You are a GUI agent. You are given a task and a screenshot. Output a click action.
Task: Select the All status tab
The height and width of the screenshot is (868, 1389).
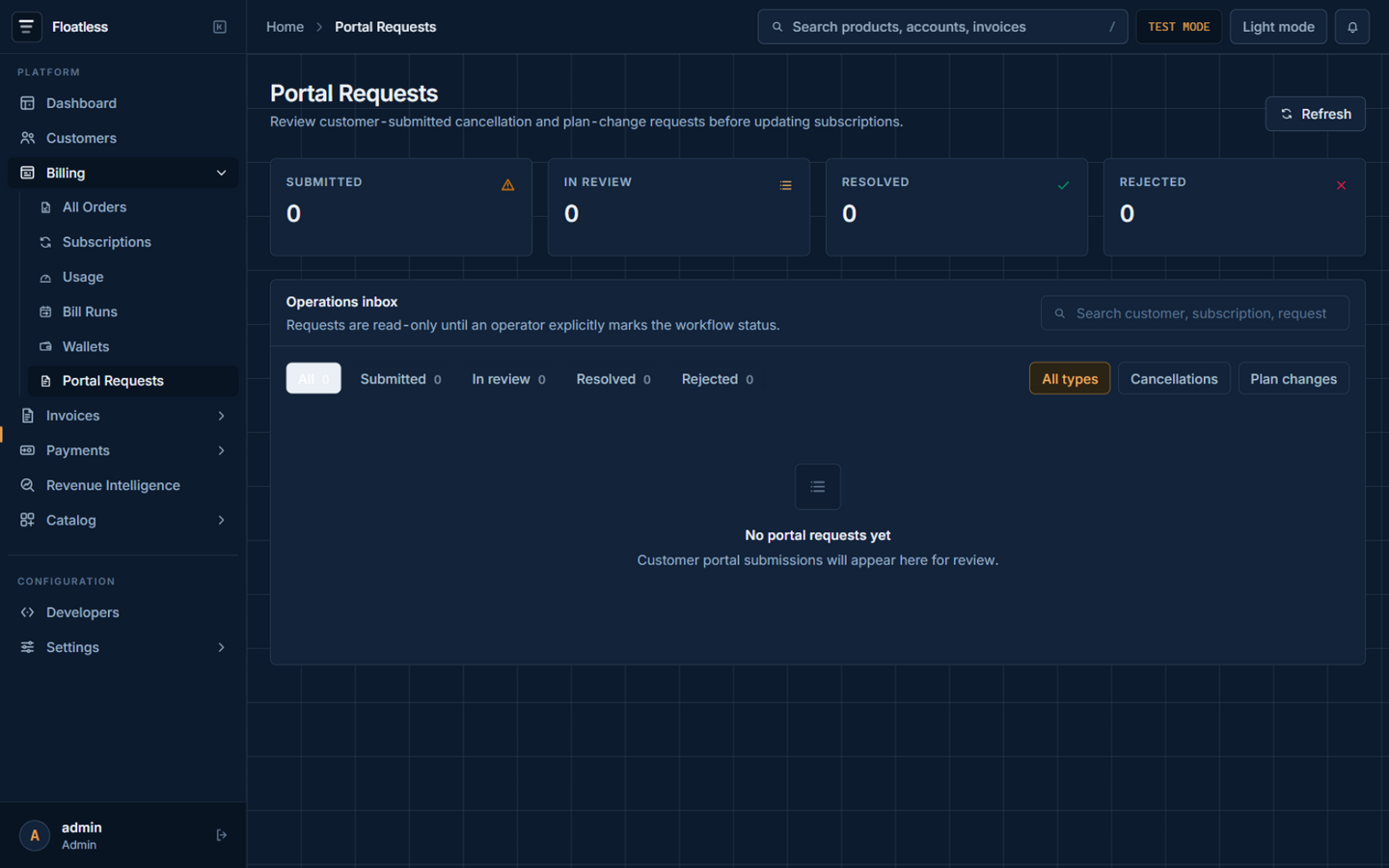[x=313, y=379]
